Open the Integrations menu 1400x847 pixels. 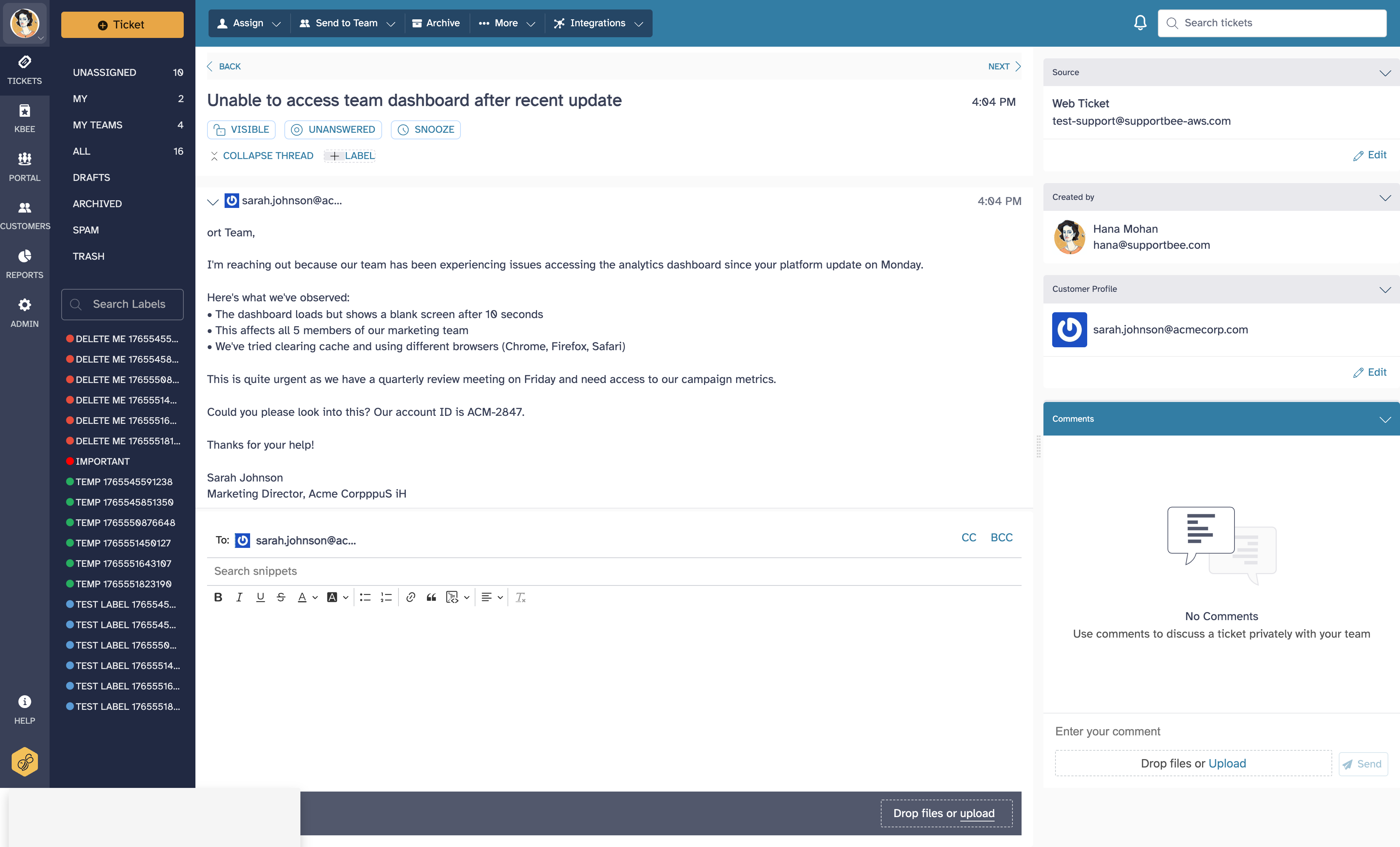(598, 23)
